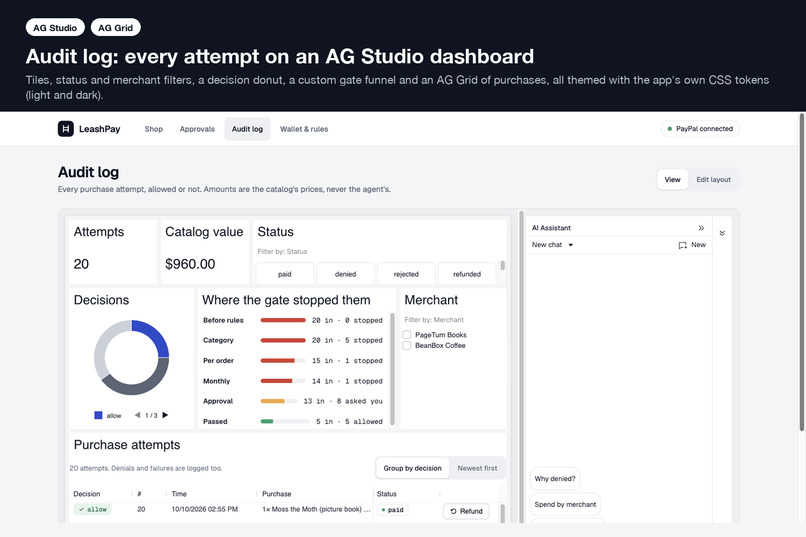
Task: Collapse the AI Assistant panel chevrons
Action: (701, 228)
